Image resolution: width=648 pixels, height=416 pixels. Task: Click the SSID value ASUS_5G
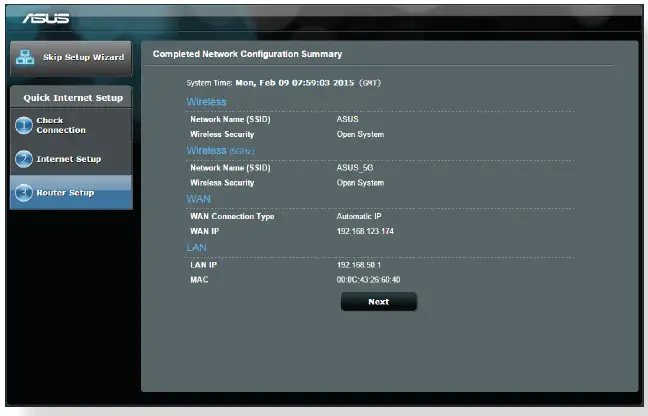(x=355, y=168)
